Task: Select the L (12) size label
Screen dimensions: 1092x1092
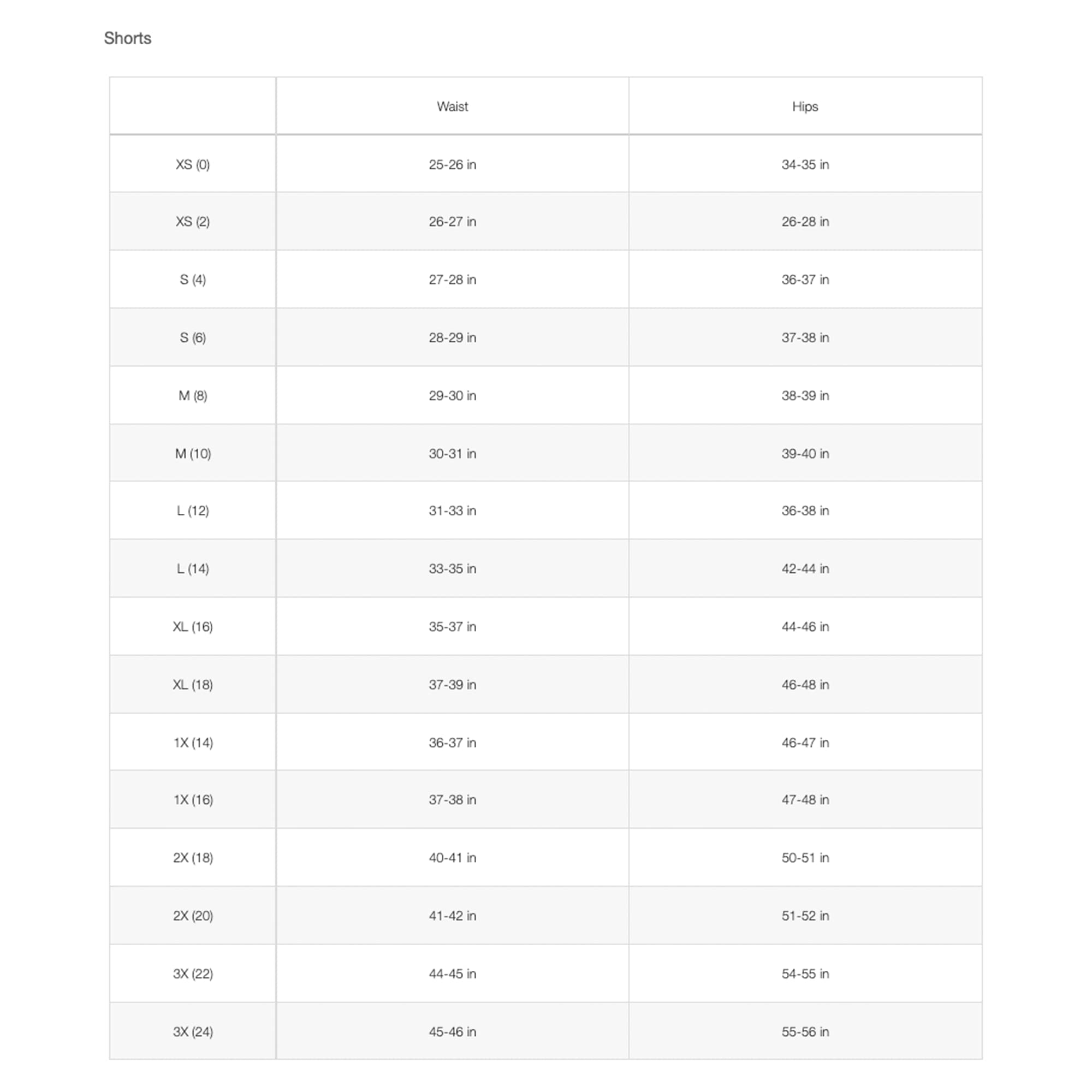Action: (x=193, y=511)
